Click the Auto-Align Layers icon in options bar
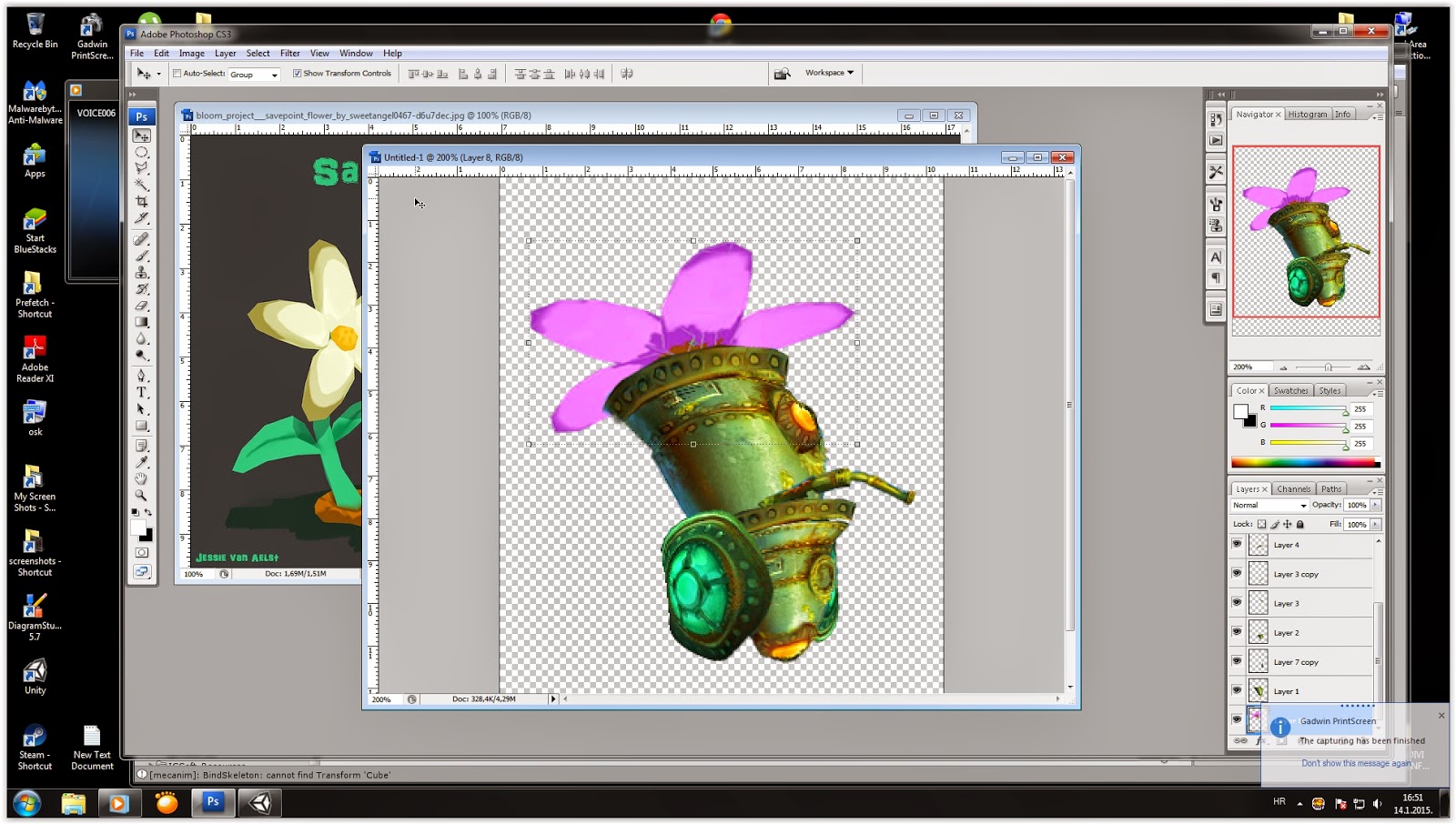The height and width of the screenshot is (824, 1456). click(627, 74)
